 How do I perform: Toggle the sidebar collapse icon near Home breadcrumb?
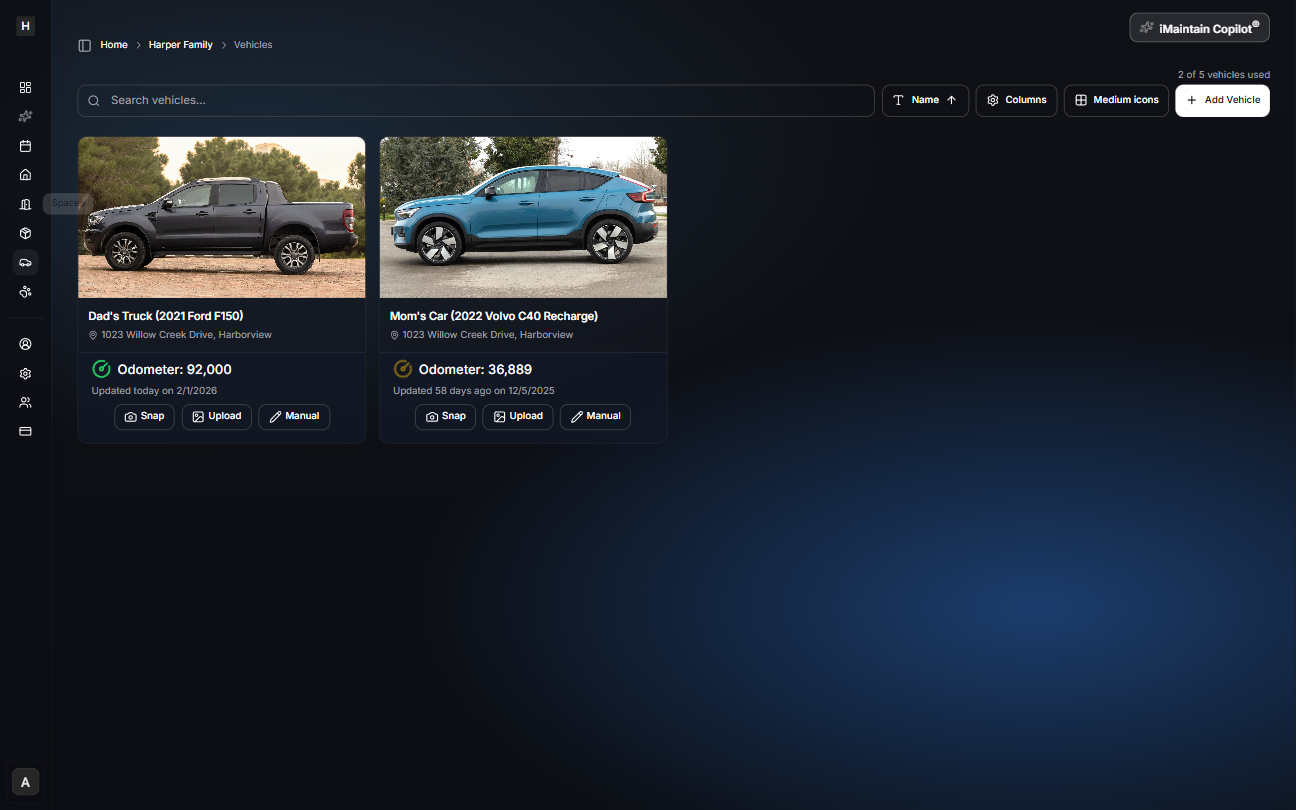pyautogui.click(x=84, y=44)
